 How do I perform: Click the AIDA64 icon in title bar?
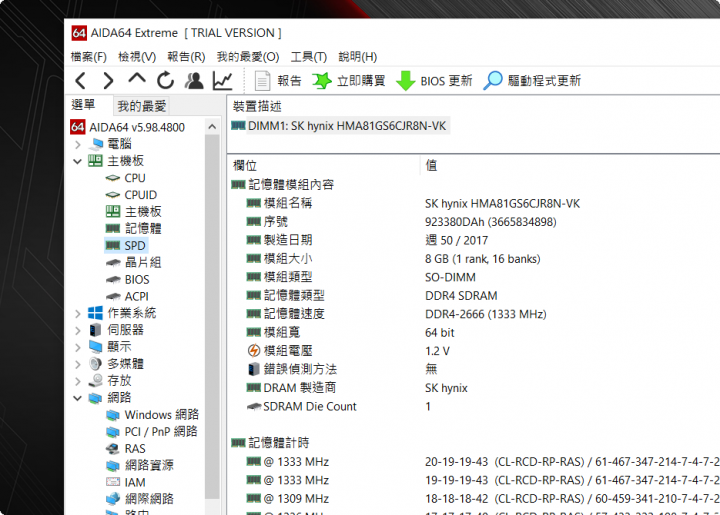click(79, 33)
